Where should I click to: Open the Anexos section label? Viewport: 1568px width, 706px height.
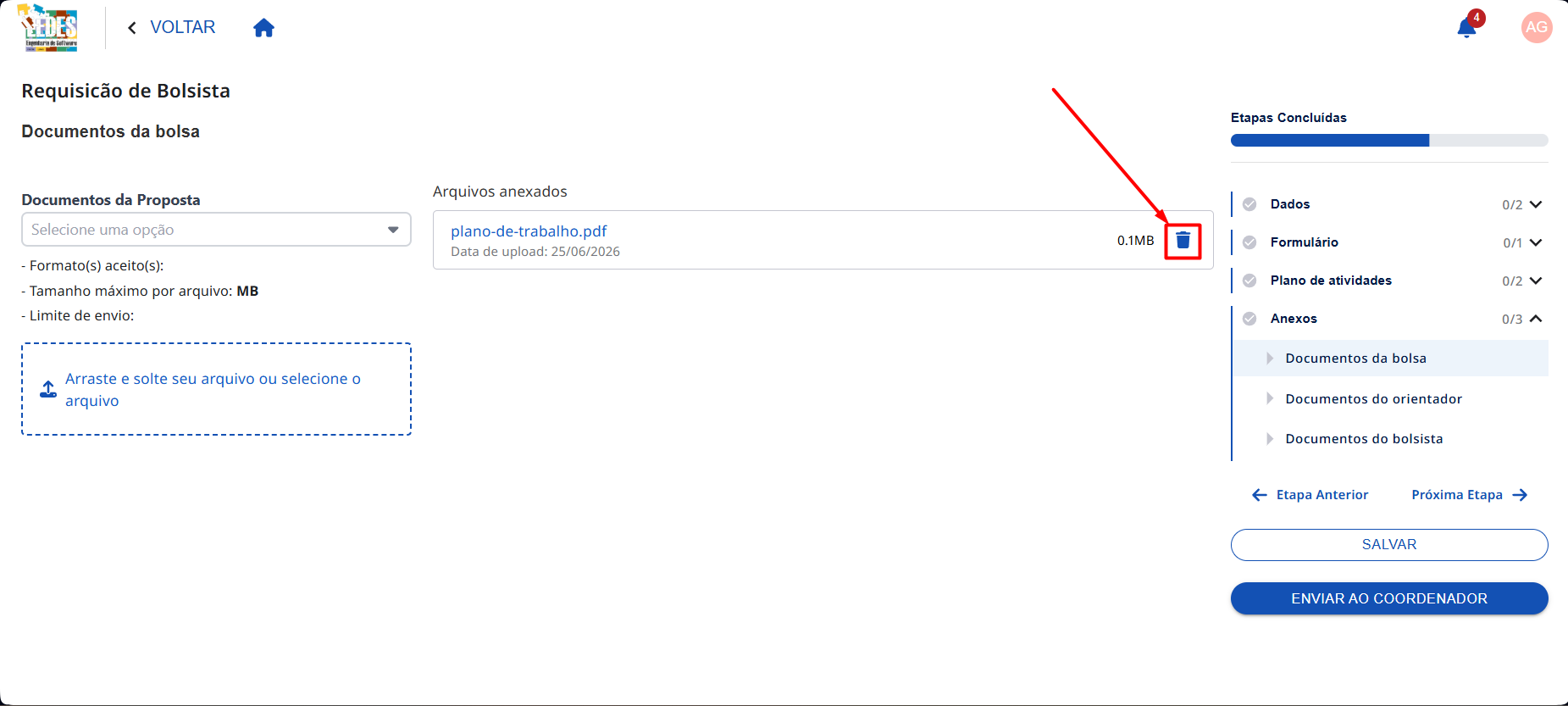point(1294,319)
